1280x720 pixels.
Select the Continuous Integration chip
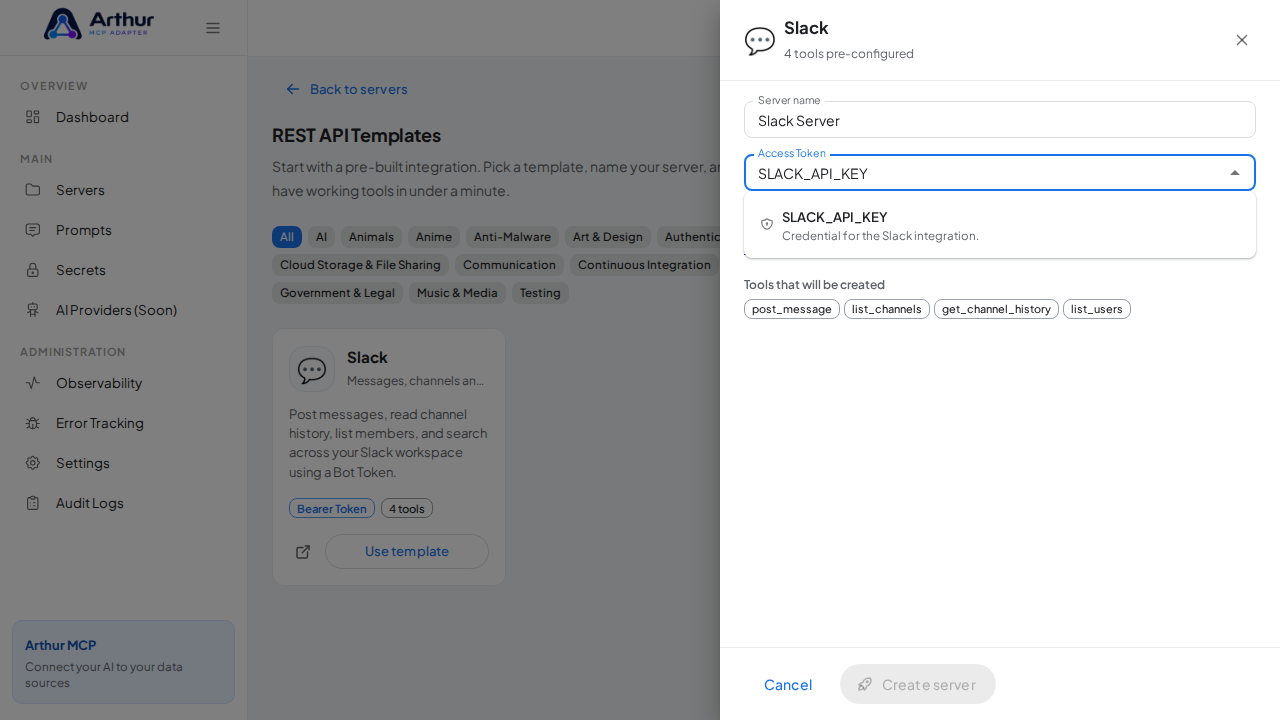pos(644,265)
